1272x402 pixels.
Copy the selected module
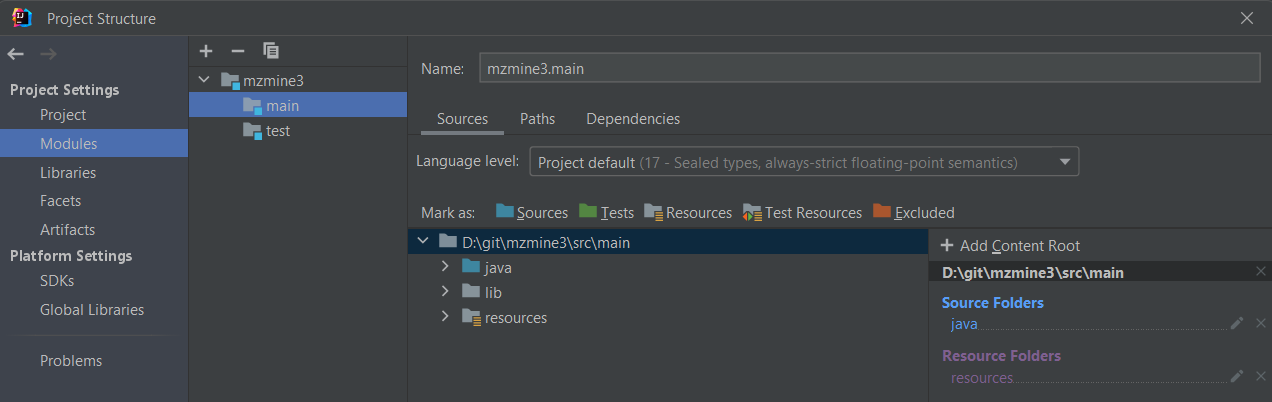[x=271, y=51]
